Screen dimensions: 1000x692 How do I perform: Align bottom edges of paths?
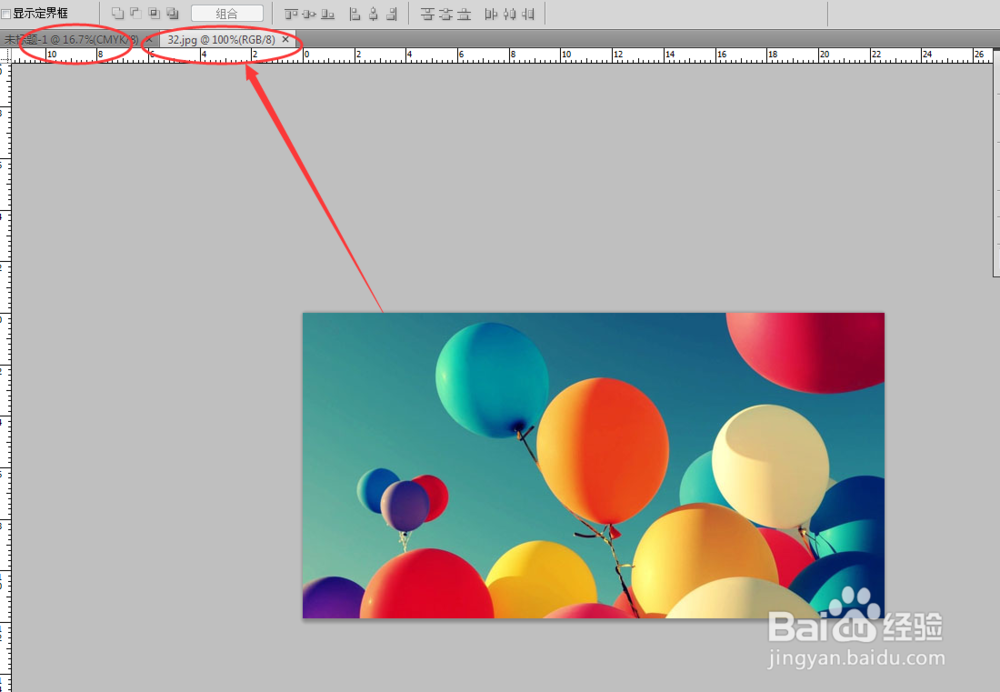[x=328, y=13]
